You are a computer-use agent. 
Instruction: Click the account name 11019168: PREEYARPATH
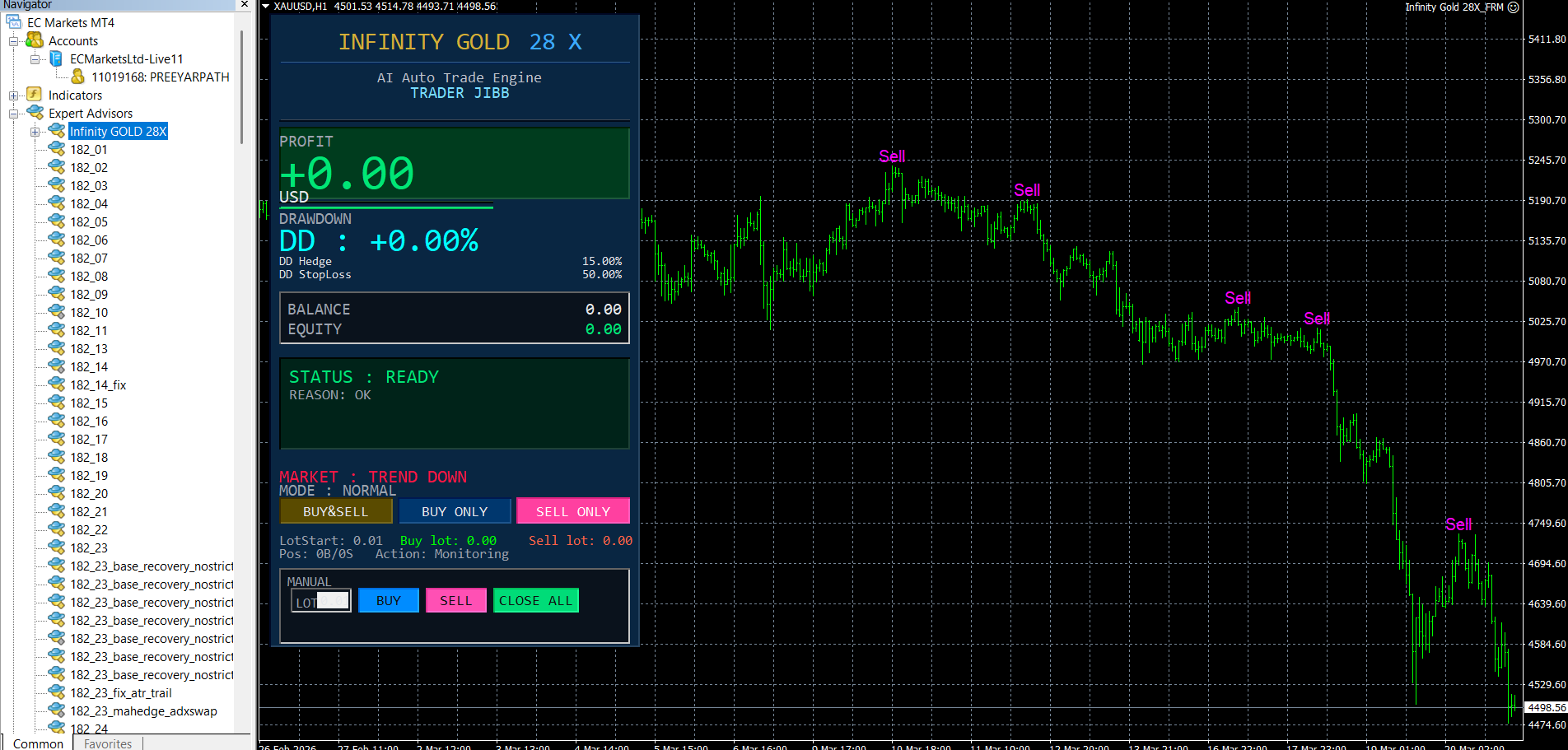[161, 77]
